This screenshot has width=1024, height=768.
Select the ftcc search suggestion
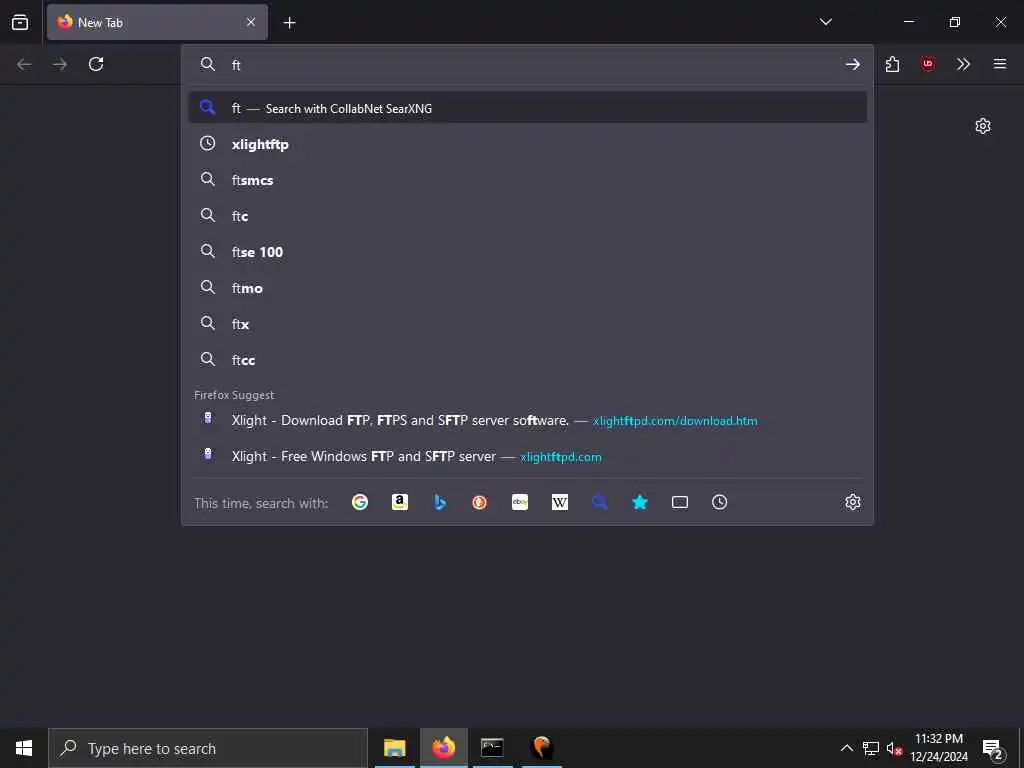(x=528, y=360)
